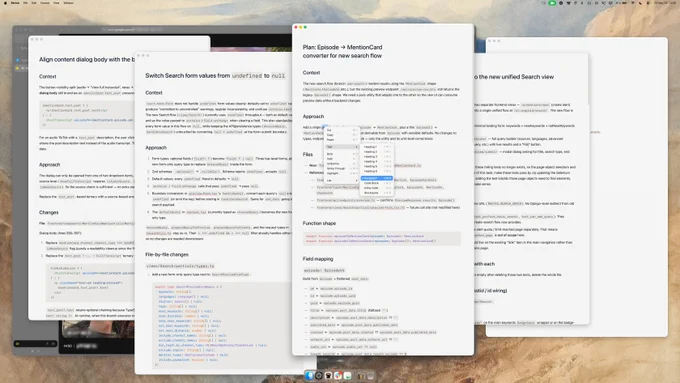
Task: Open the Window menu in the menu bar
Action: click(69, 3)
